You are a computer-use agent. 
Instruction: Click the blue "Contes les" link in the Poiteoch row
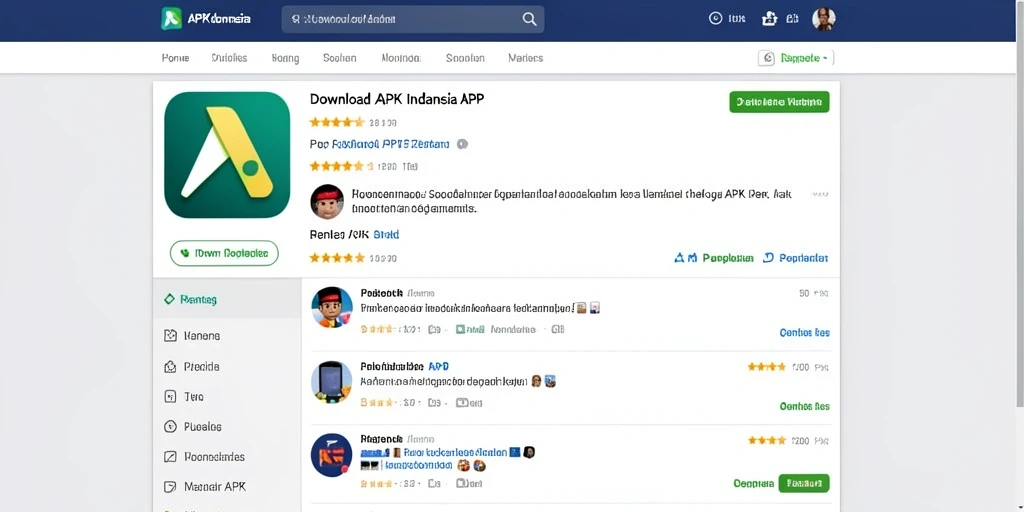(805, 332)
